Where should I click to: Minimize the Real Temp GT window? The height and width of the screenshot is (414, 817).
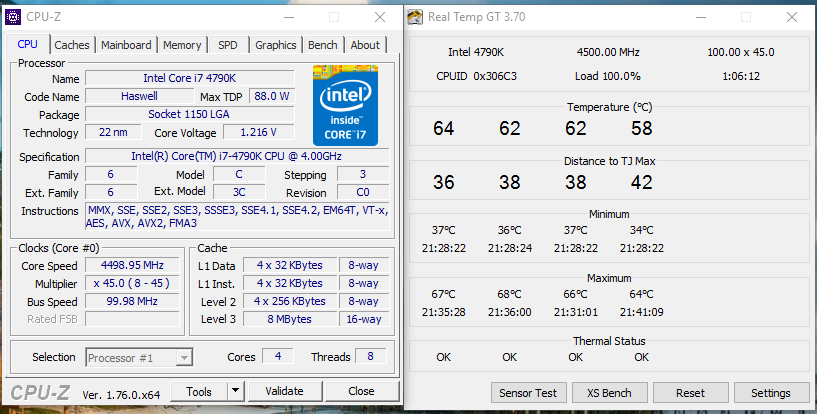(x=701, y=17)
